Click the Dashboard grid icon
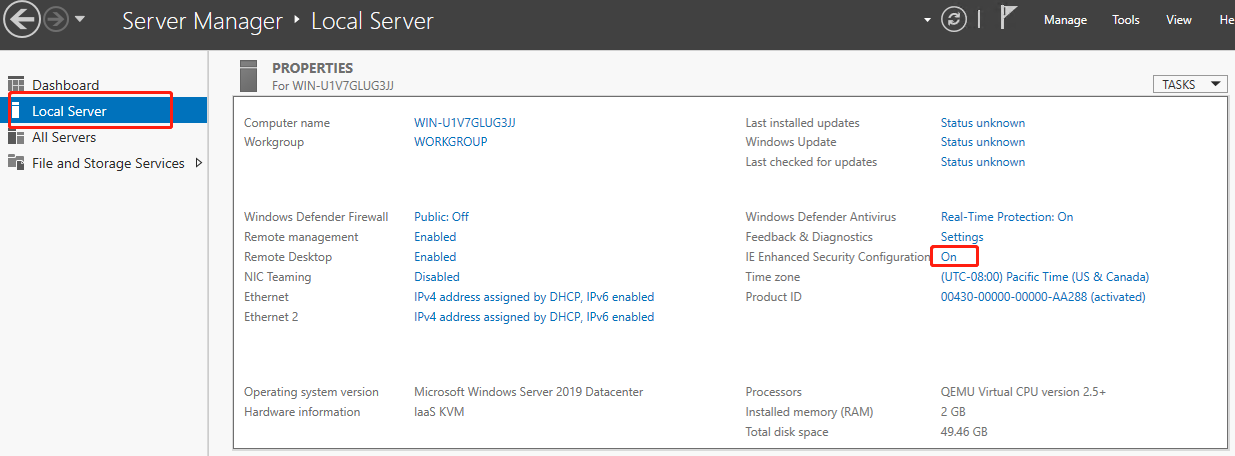Screen dimensions: 1235x456 [x=16, y=85]
